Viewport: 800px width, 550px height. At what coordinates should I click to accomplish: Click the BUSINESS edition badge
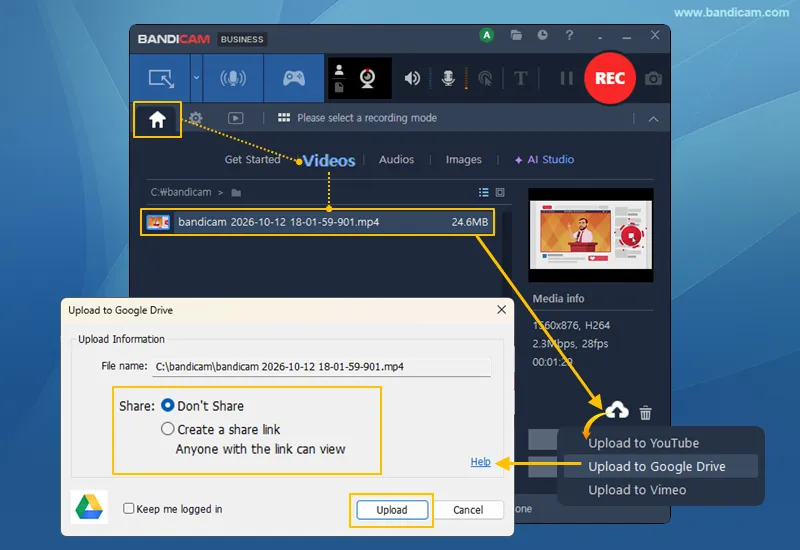(242, 39)
